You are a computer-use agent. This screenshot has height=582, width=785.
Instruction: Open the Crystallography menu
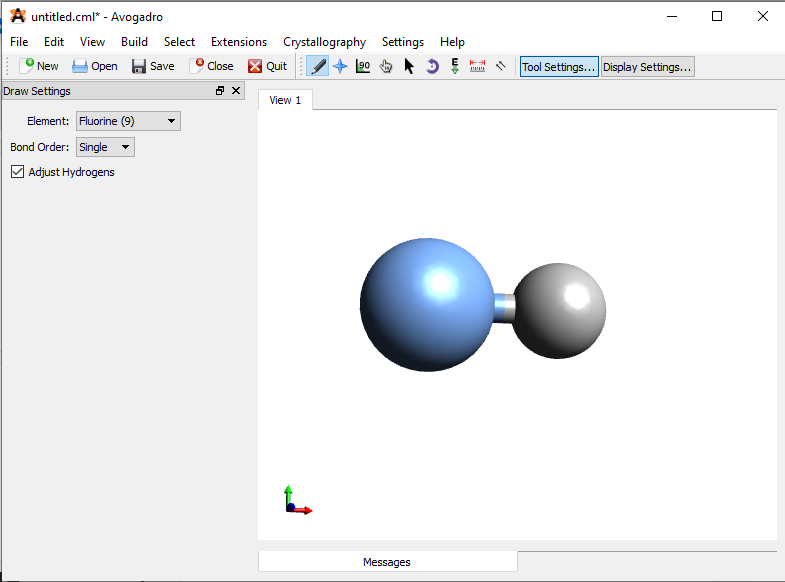coord(324,42)
